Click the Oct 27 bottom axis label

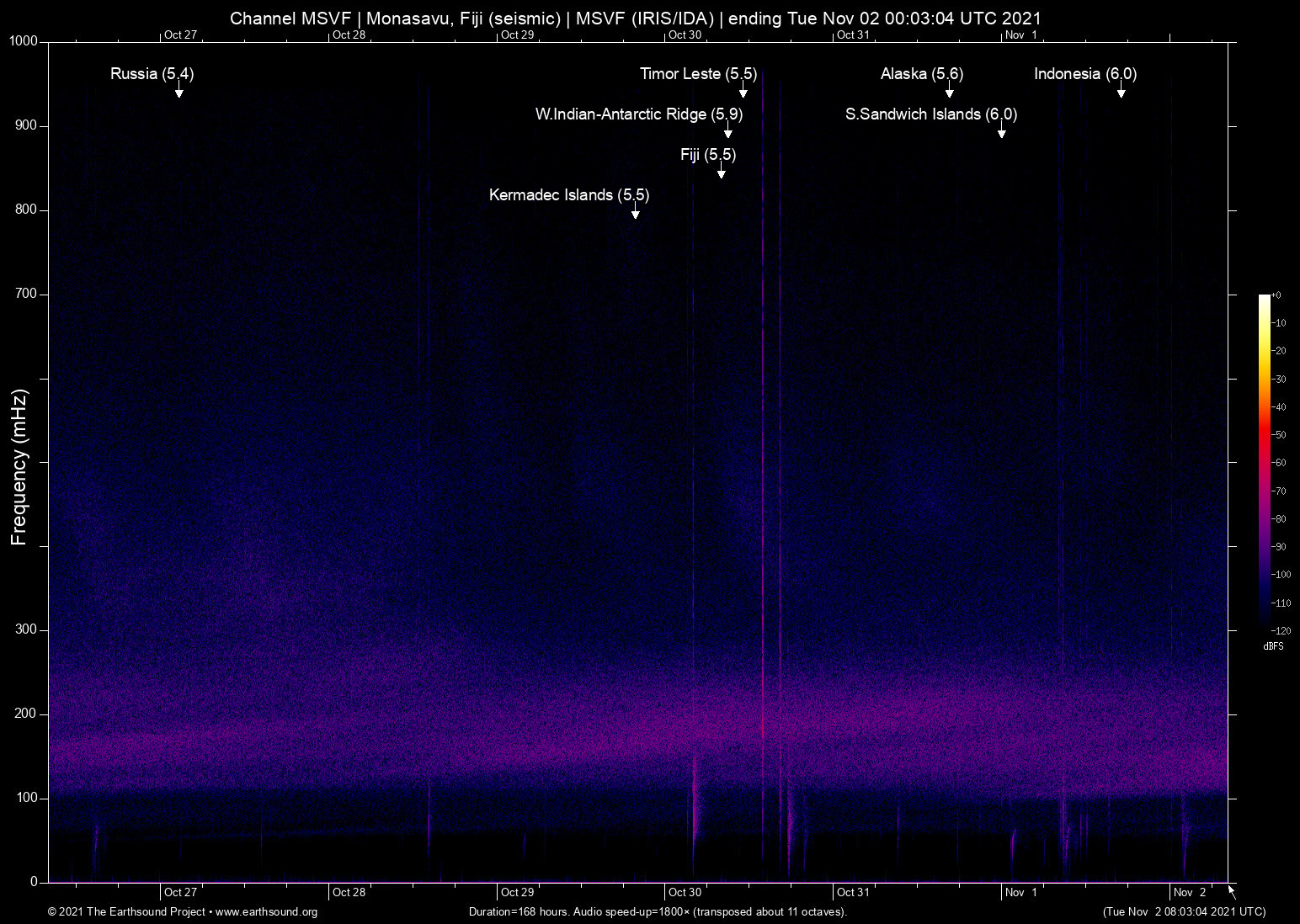tap(180, 892)
